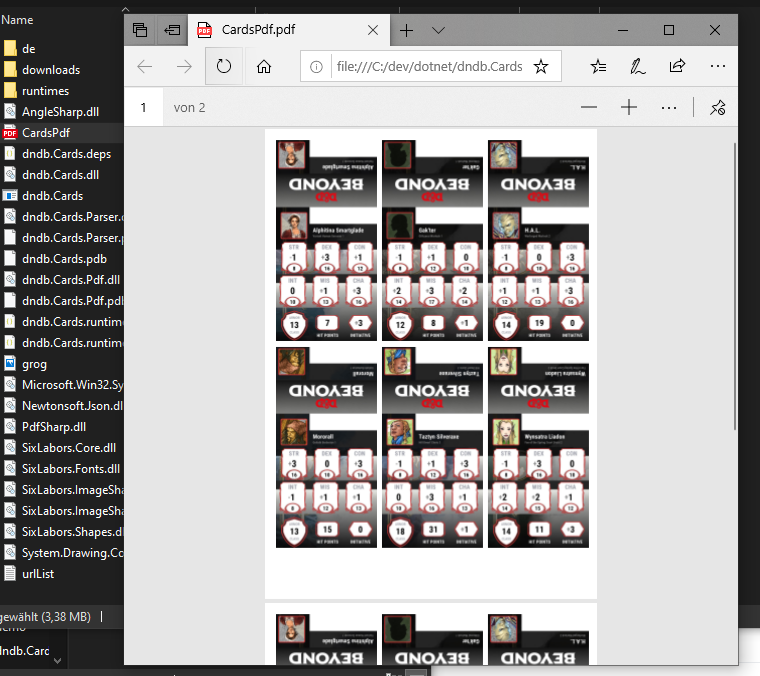Viewport: 760px width, 676px height.
Task: Go forward in browser history
Action: click(184, 66)
